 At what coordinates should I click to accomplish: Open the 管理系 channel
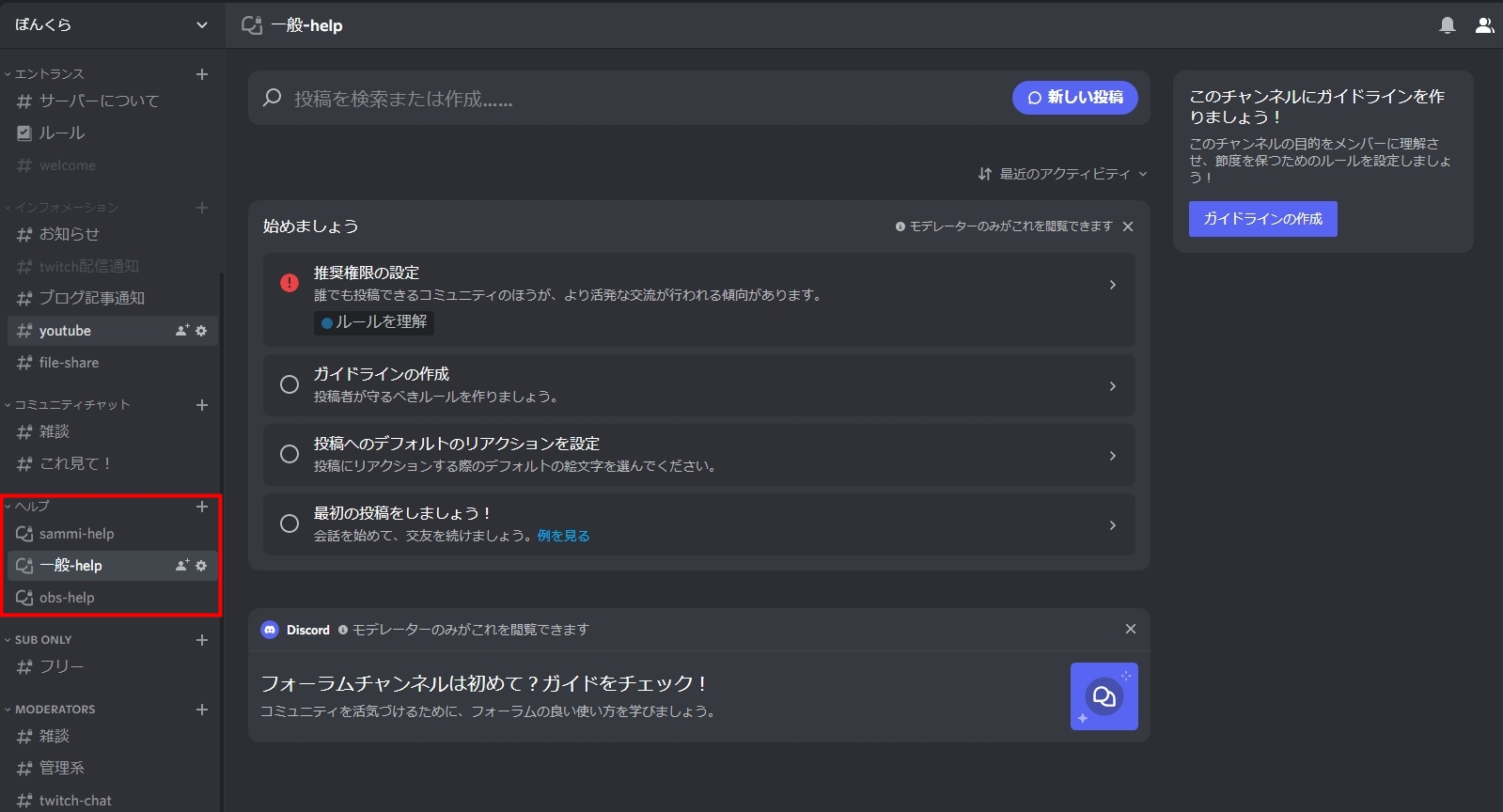click(113, 768)
